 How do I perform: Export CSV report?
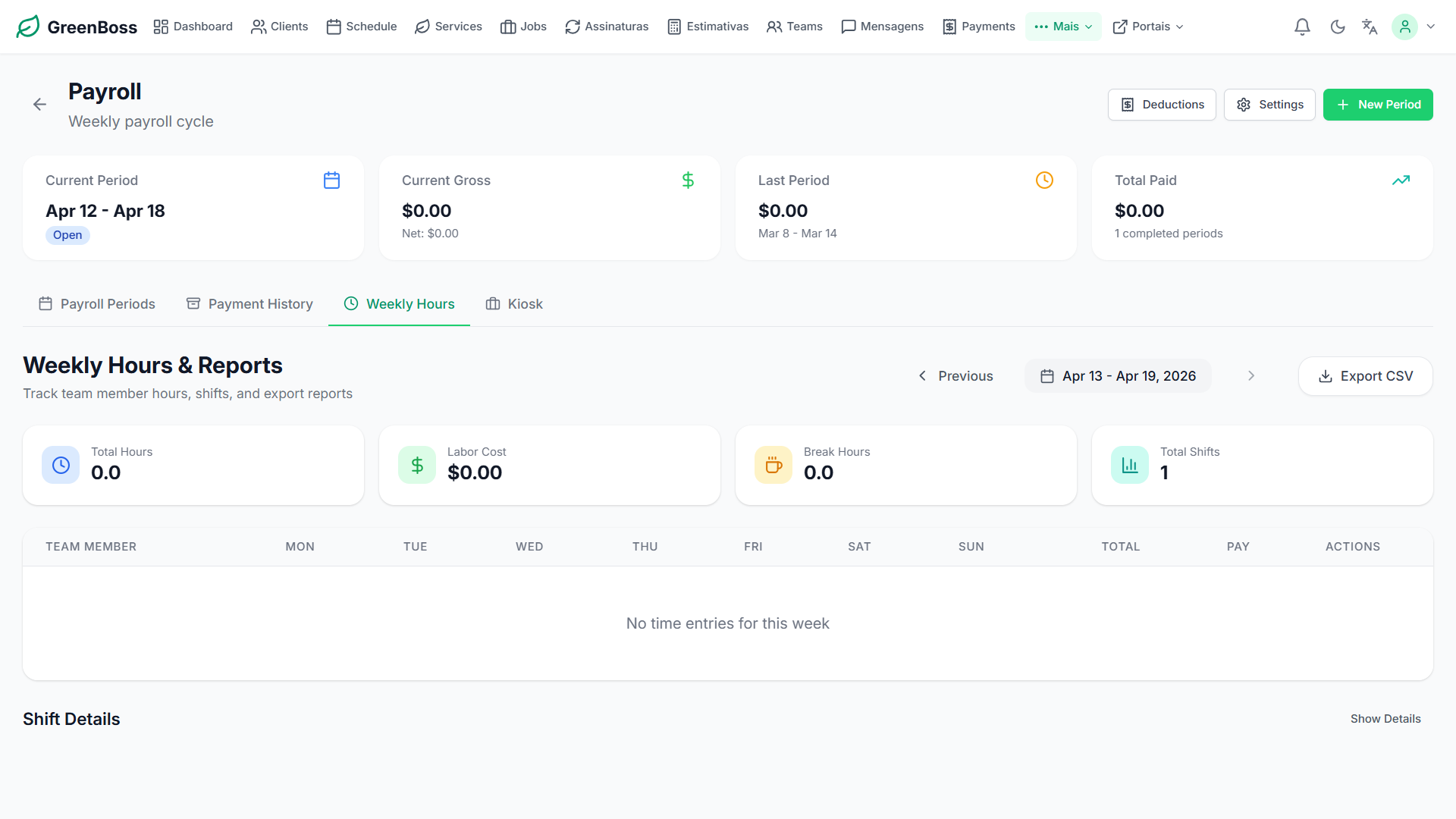point(1366,376)
